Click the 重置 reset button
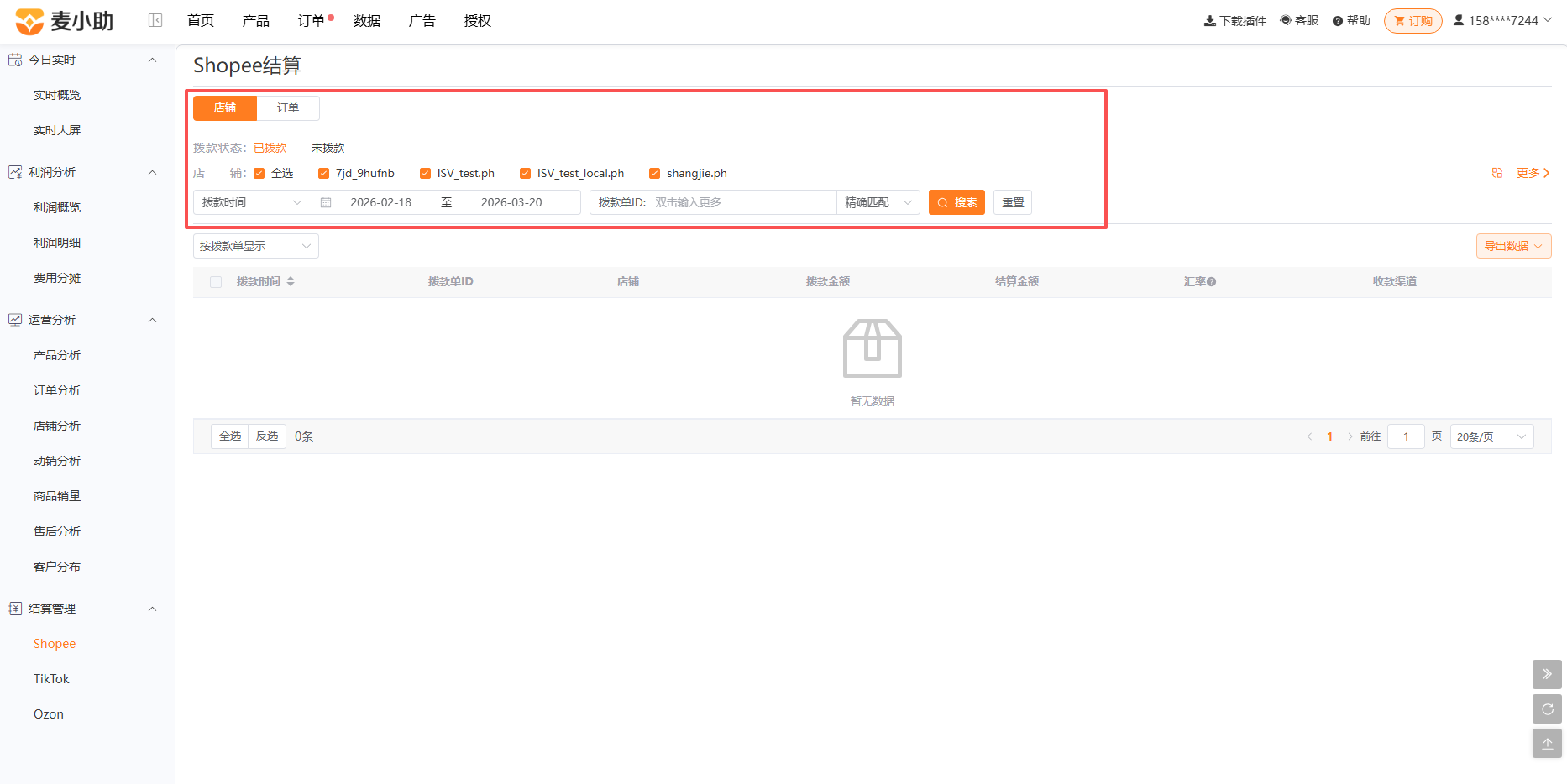 point(1013,202)
